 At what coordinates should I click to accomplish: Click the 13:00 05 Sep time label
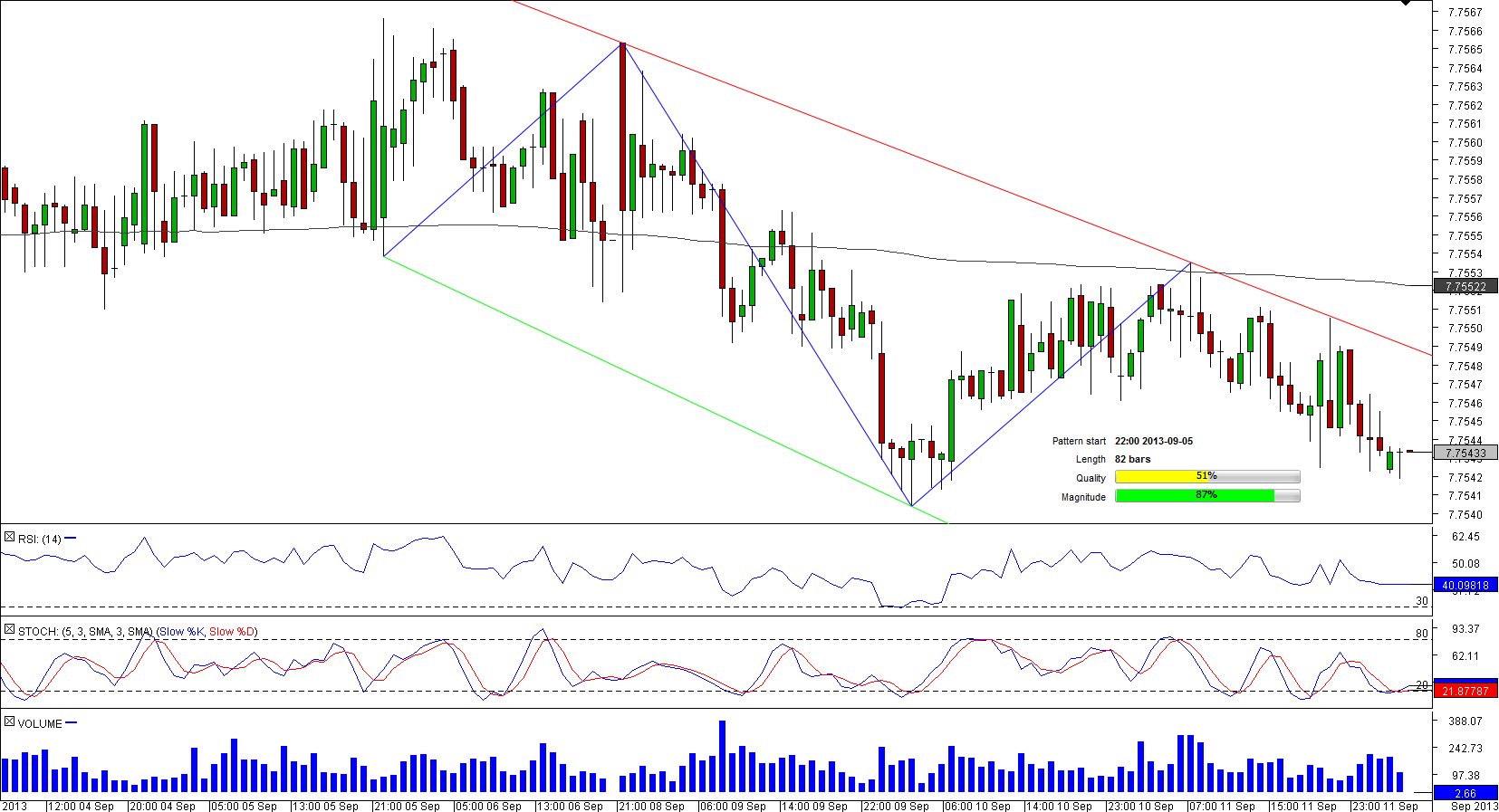coord(325,807)
